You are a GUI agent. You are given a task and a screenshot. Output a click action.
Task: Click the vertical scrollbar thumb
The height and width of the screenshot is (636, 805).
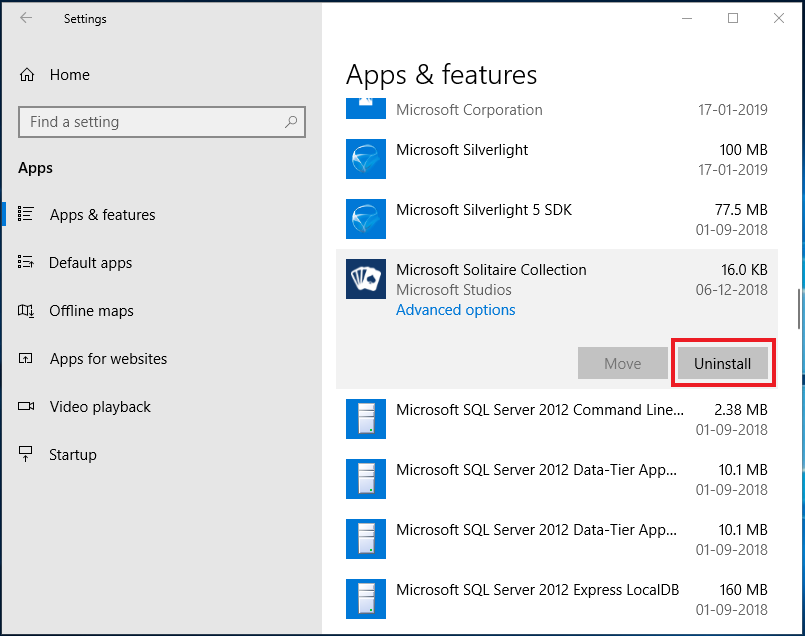[799, 309]
